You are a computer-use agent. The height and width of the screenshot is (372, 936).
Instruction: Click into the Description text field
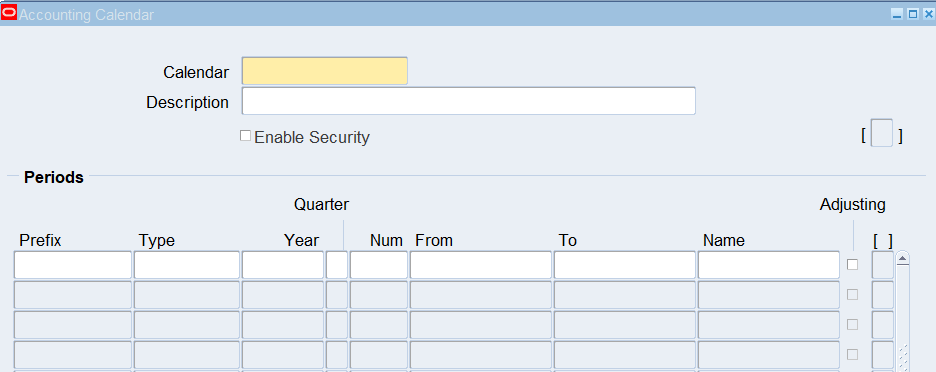pos(469,101)
